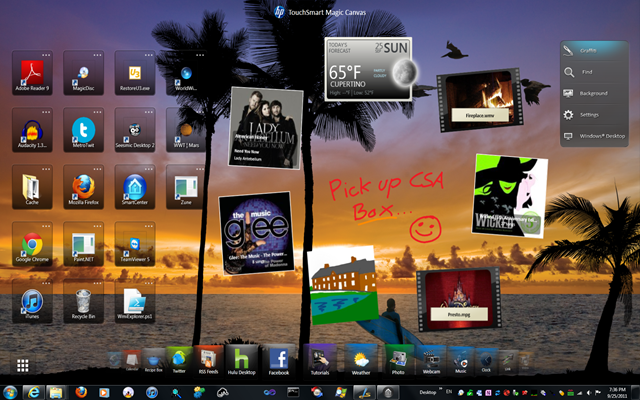Launch TeamViewer 5 shortcut
640x400 pixels.
pos(135,244)
